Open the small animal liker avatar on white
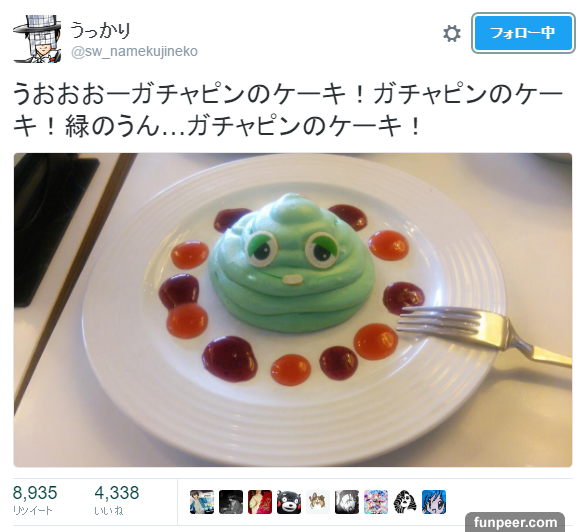585x532 pixels. coord(318,502)
